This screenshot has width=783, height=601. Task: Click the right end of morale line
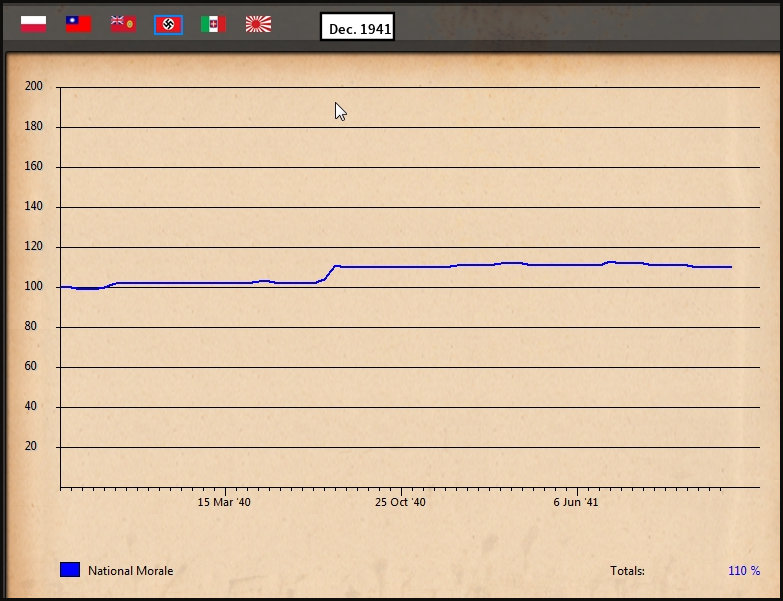[731, 267]
